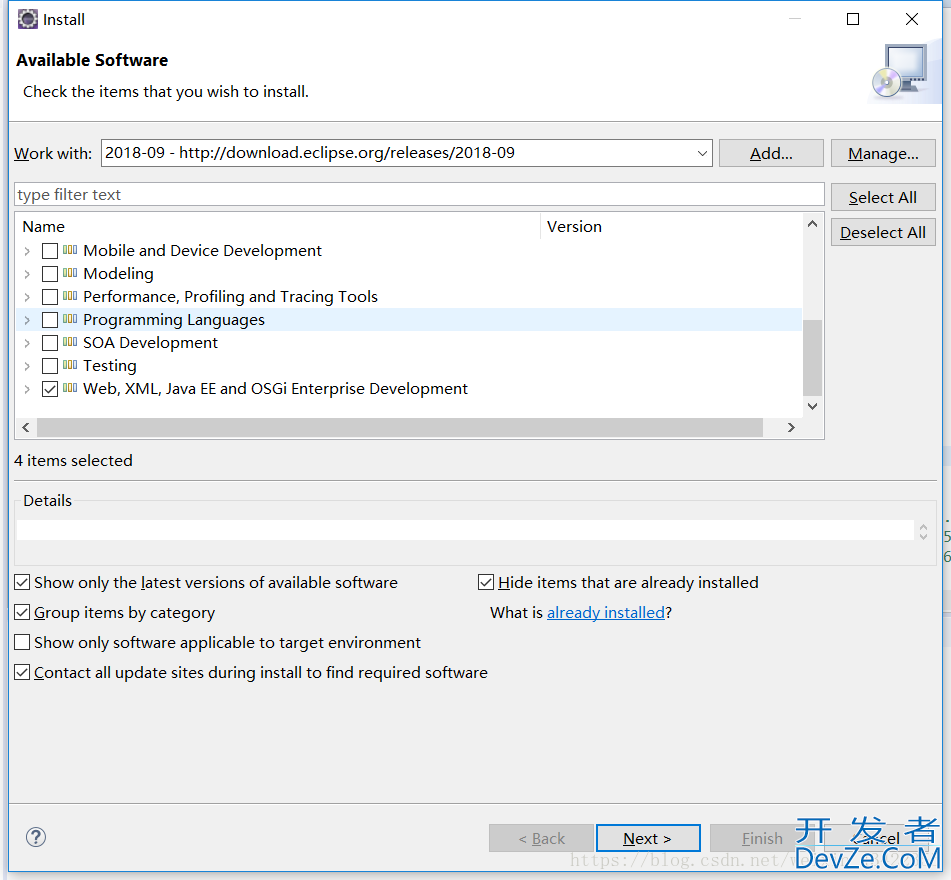The image size is (951, 880).
Task: Maximize the Install dialog window
Action: 853,19
